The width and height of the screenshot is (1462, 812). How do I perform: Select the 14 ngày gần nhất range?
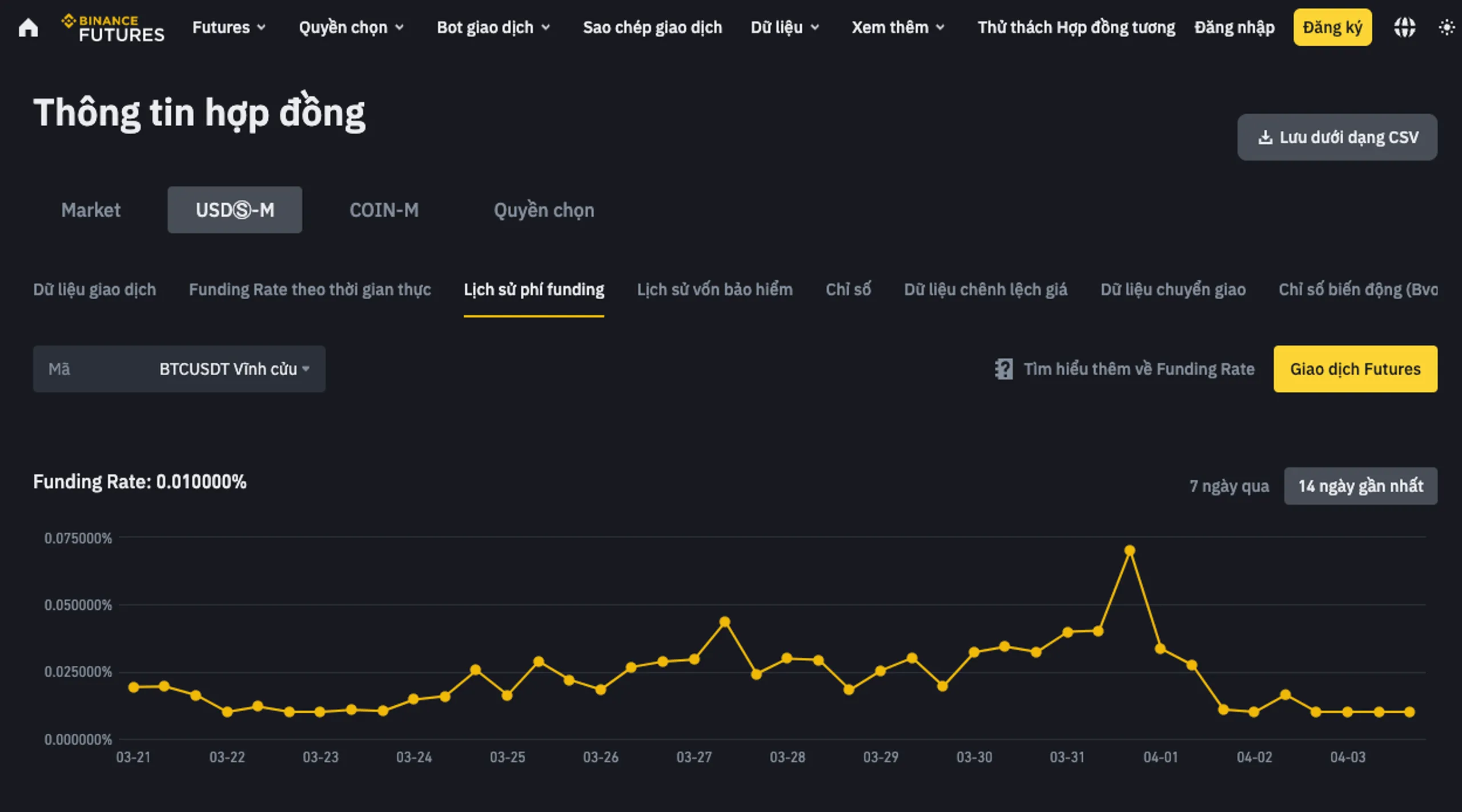click(x=1360, y=486)
